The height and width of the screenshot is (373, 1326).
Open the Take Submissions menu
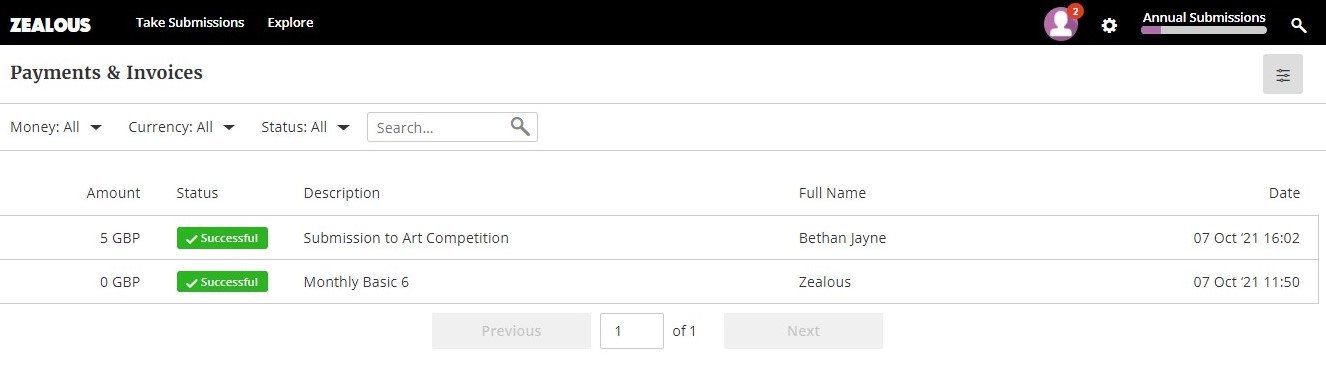(x=190, y=22)
